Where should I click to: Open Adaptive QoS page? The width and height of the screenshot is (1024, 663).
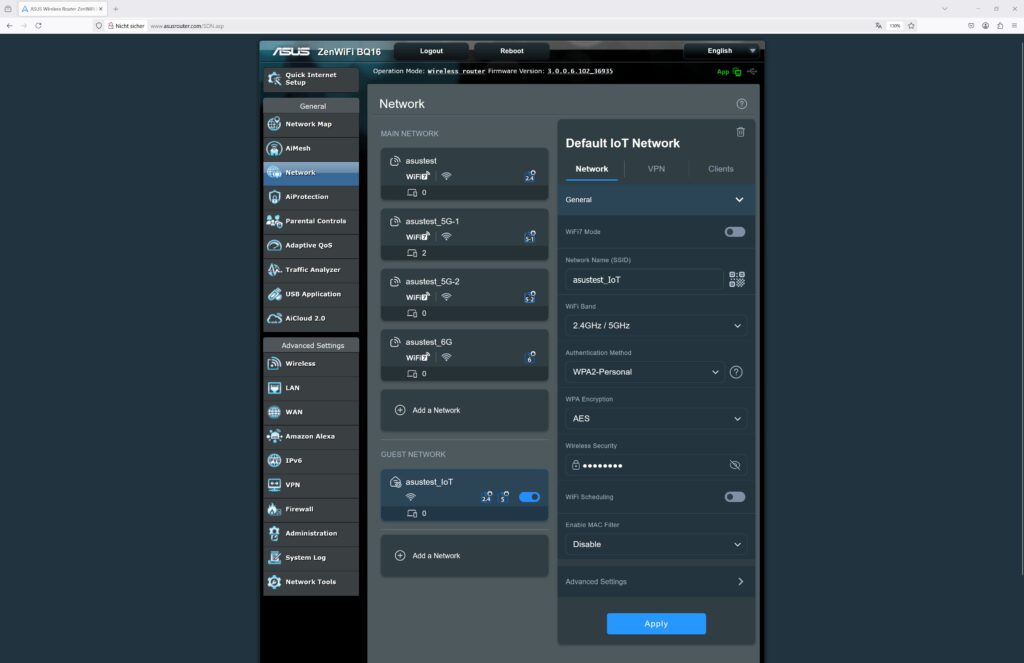coord(311,246)
